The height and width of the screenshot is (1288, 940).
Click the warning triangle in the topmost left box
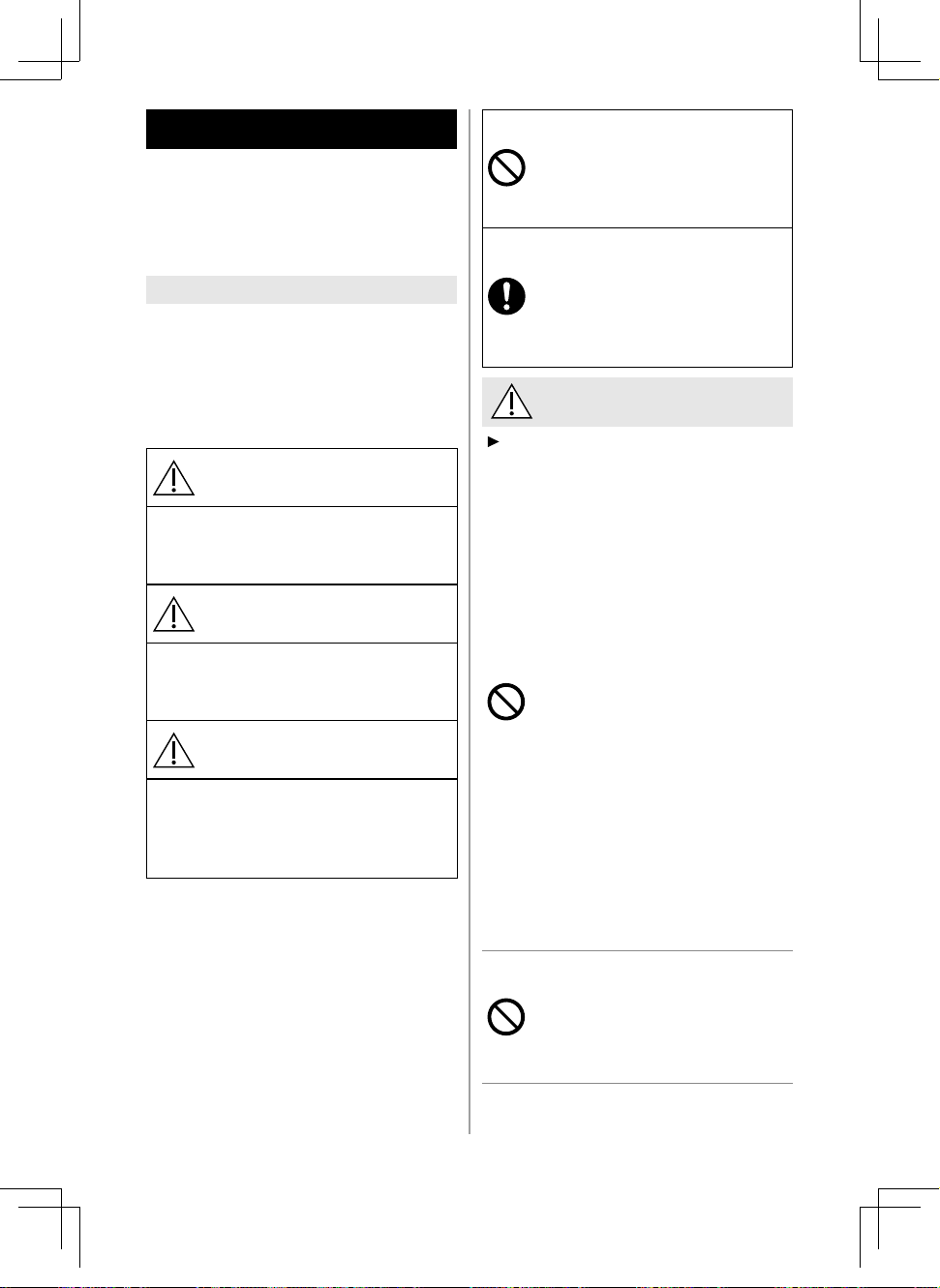point(173,477)
